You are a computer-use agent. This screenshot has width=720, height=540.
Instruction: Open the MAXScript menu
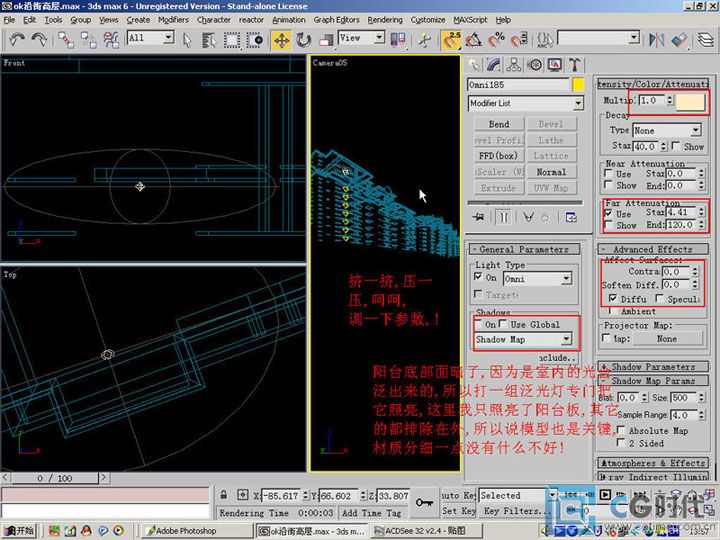[470, 20]
